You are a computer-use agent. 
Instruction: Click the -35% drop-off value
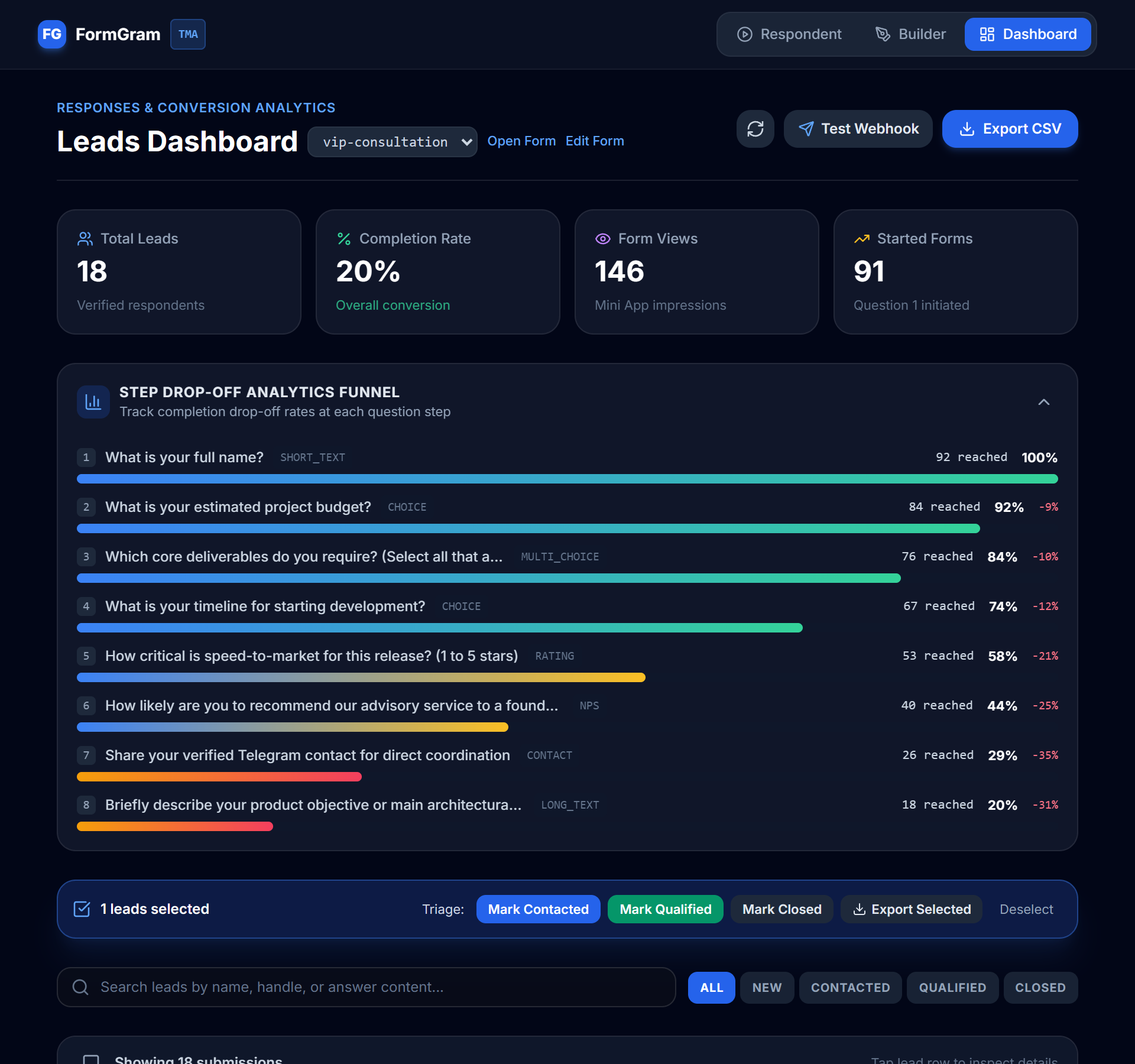pyautogui.click(x=1046, y=755)
